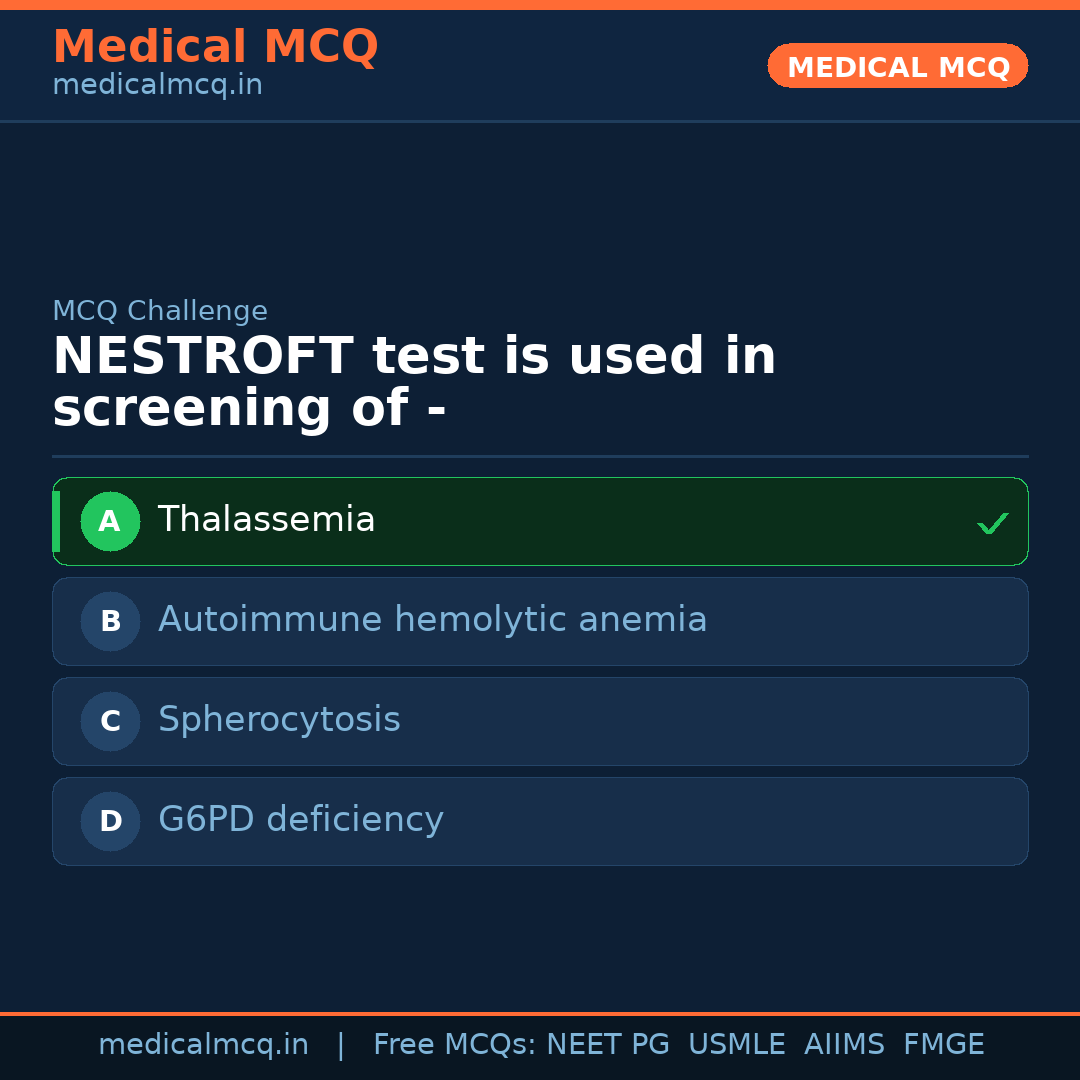Image resolution: width=1080 pixels, height=1080 pixels.
Task: Click the NESTROFT question heading
Action: pos(414,382)
